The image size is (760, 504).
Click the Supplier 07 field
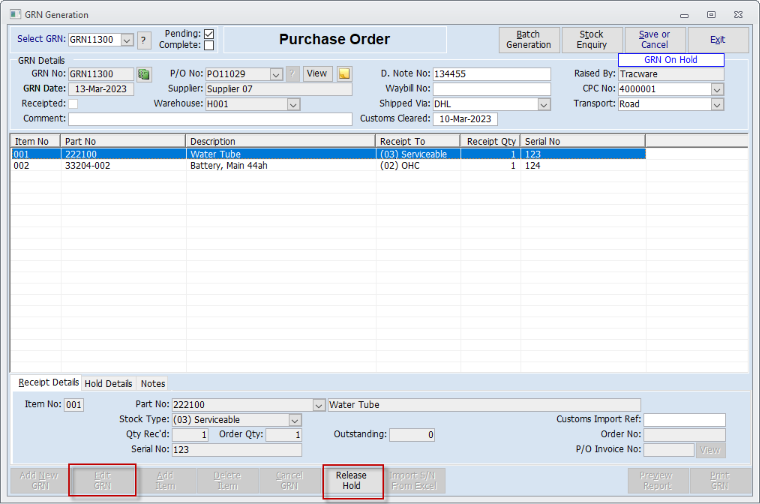(x=279, y=89)
